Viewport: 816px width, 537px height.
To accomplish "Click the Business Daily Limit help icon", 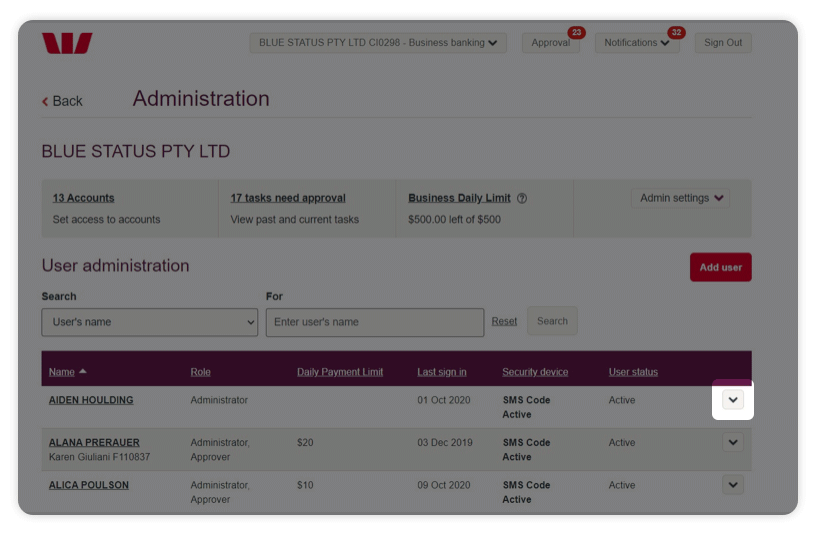I will tap(522, 199).
